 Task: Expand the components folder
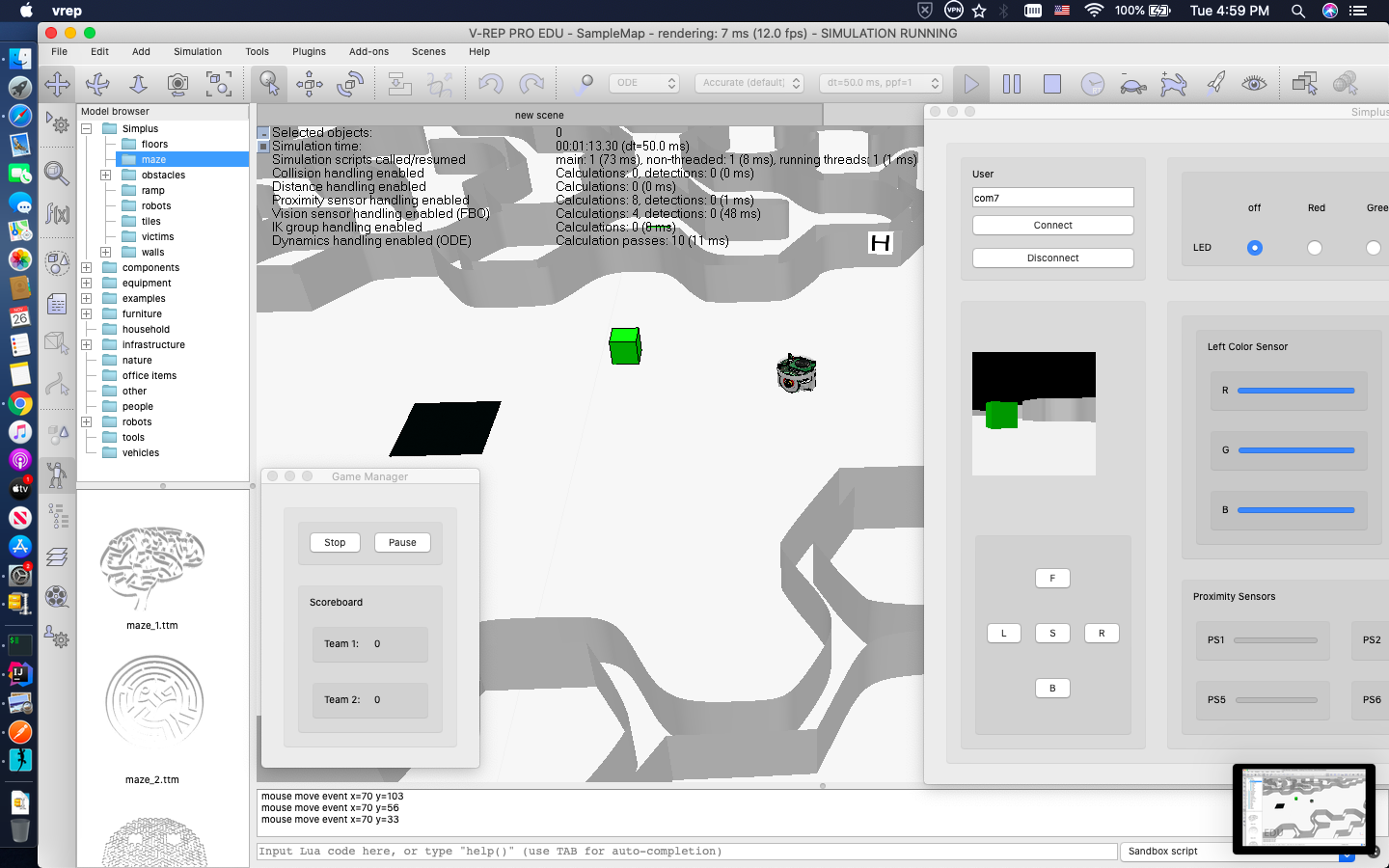coord(86,267)
